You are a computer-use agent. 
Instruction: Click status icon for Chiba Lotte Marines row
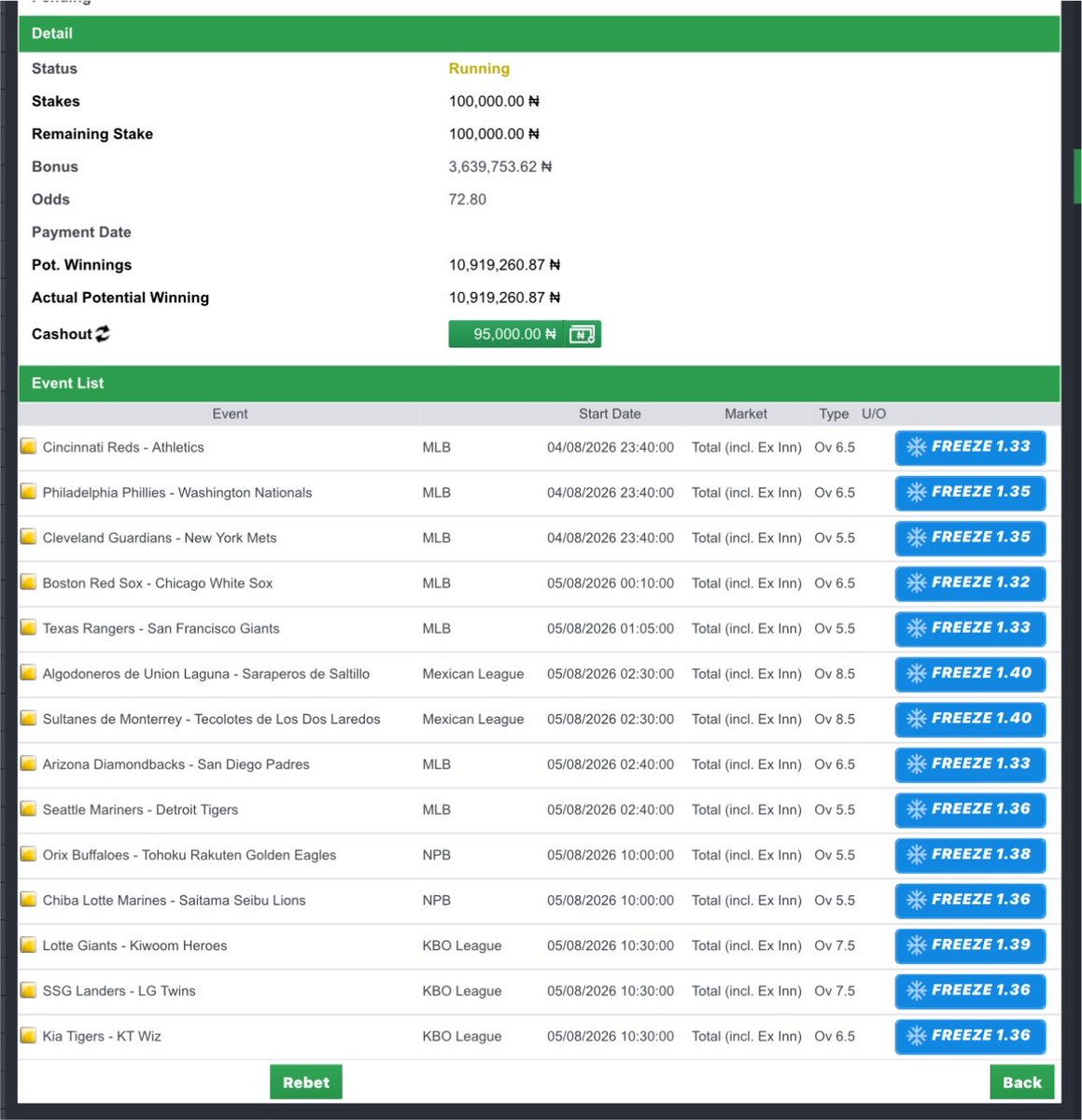click(29, 900)
